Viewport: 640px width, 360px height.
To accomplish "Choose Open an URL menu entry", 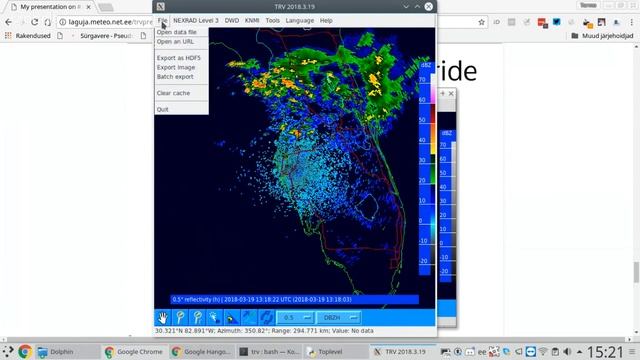I will pyautogui.click(x=181, y=42).
